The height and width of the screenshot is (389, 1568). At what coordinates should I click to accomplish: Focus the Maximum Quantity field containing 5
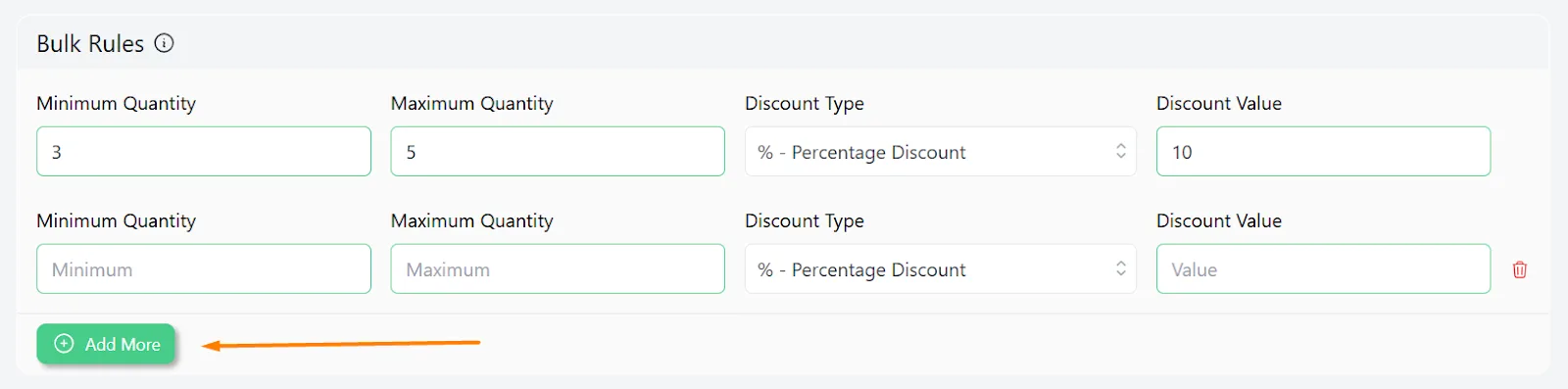(x=558, y=152)
